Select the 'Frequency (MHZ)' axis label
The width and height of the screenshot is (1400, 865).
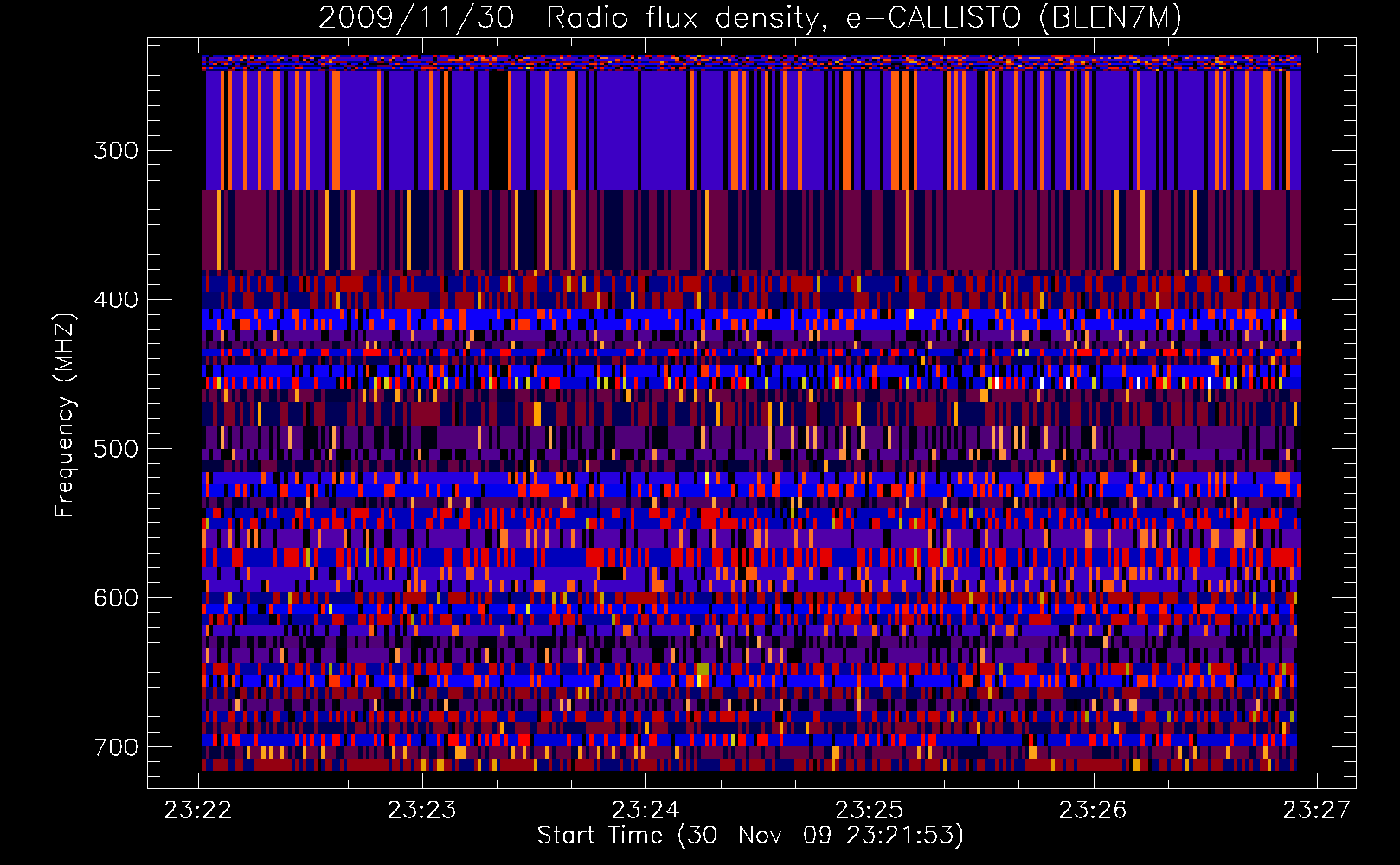click(65, 414)
